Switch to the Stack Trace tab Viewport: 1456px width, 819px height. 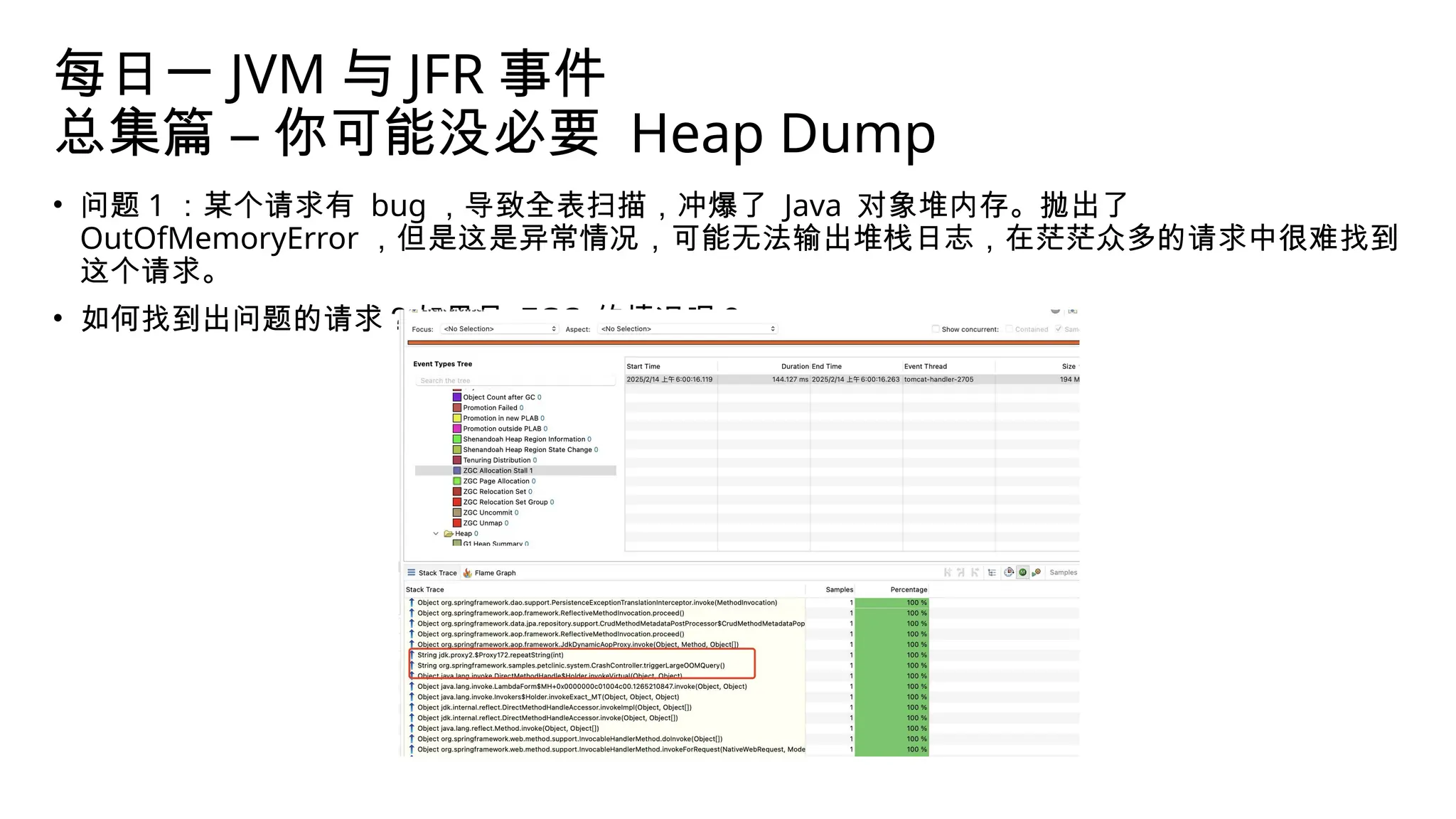pyautogui.click(x=432, y=573)
